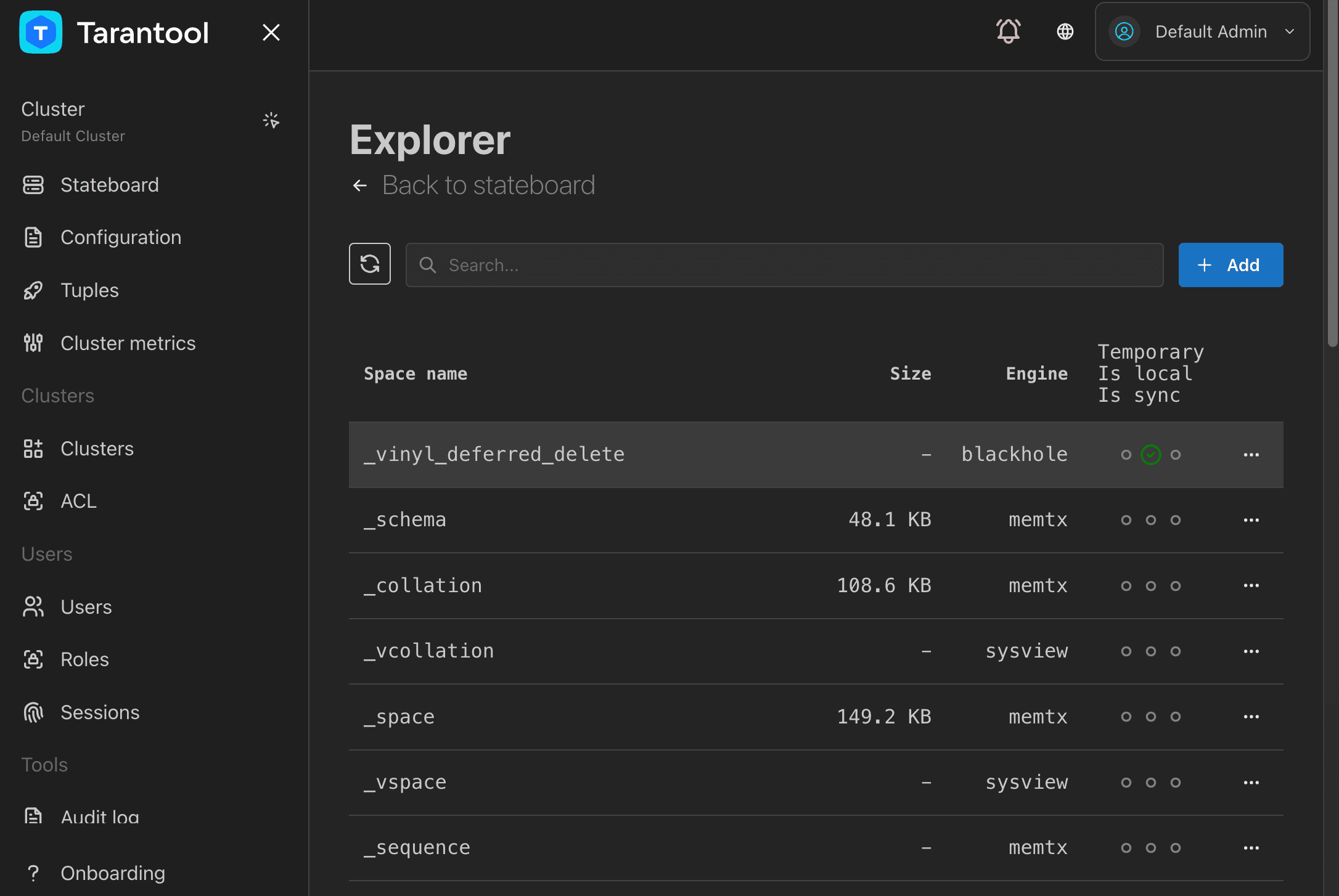
Task: Click the Onboarding question mark icon
Action: pyautogui.click(x=33, y=873)
